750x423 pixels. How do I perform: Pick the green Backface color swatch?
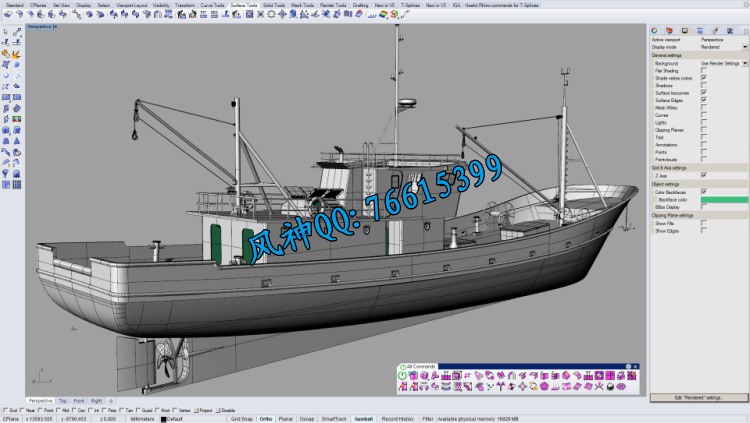724,200
